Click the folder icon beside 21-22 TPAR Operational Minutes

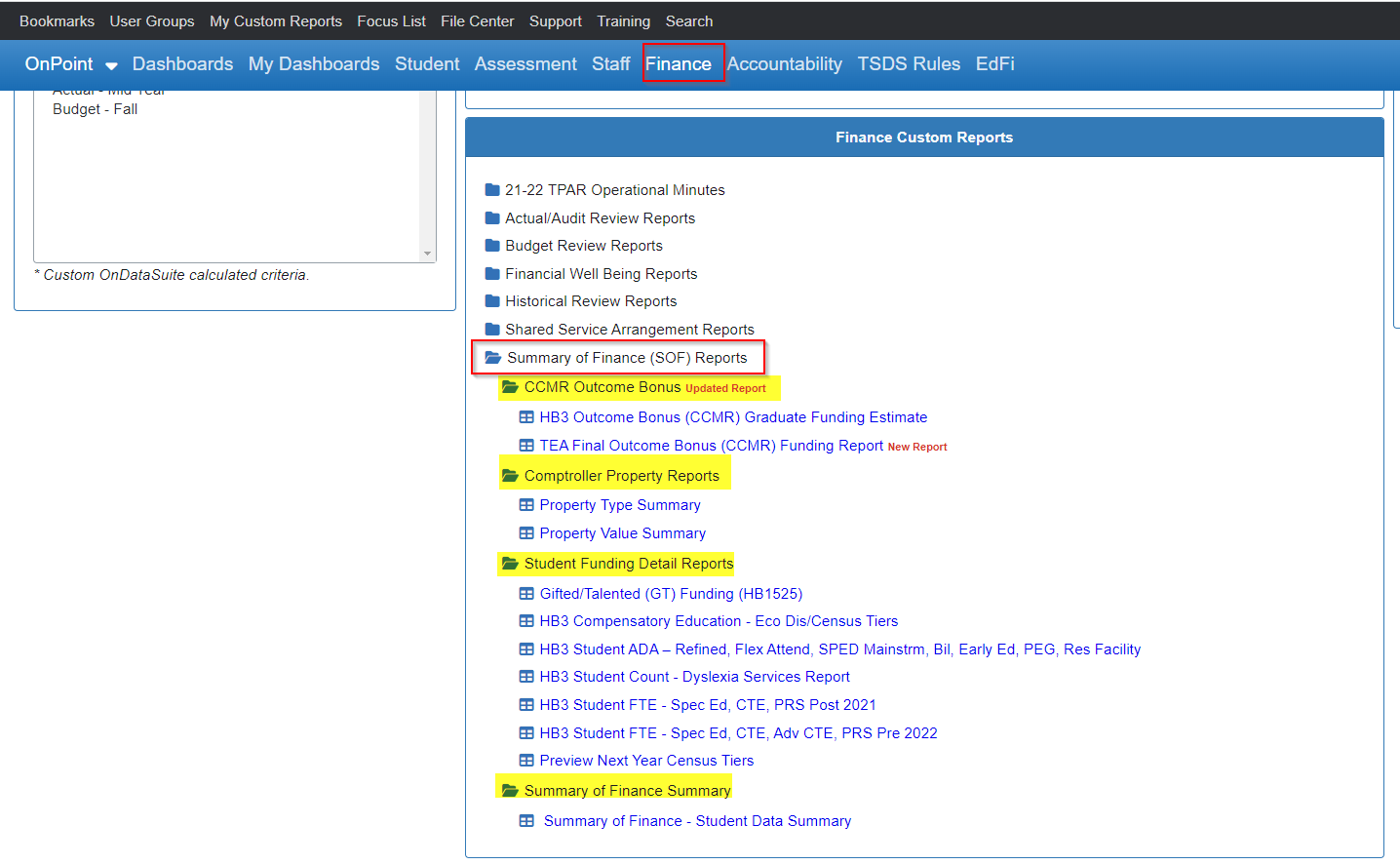click(492, 189)
